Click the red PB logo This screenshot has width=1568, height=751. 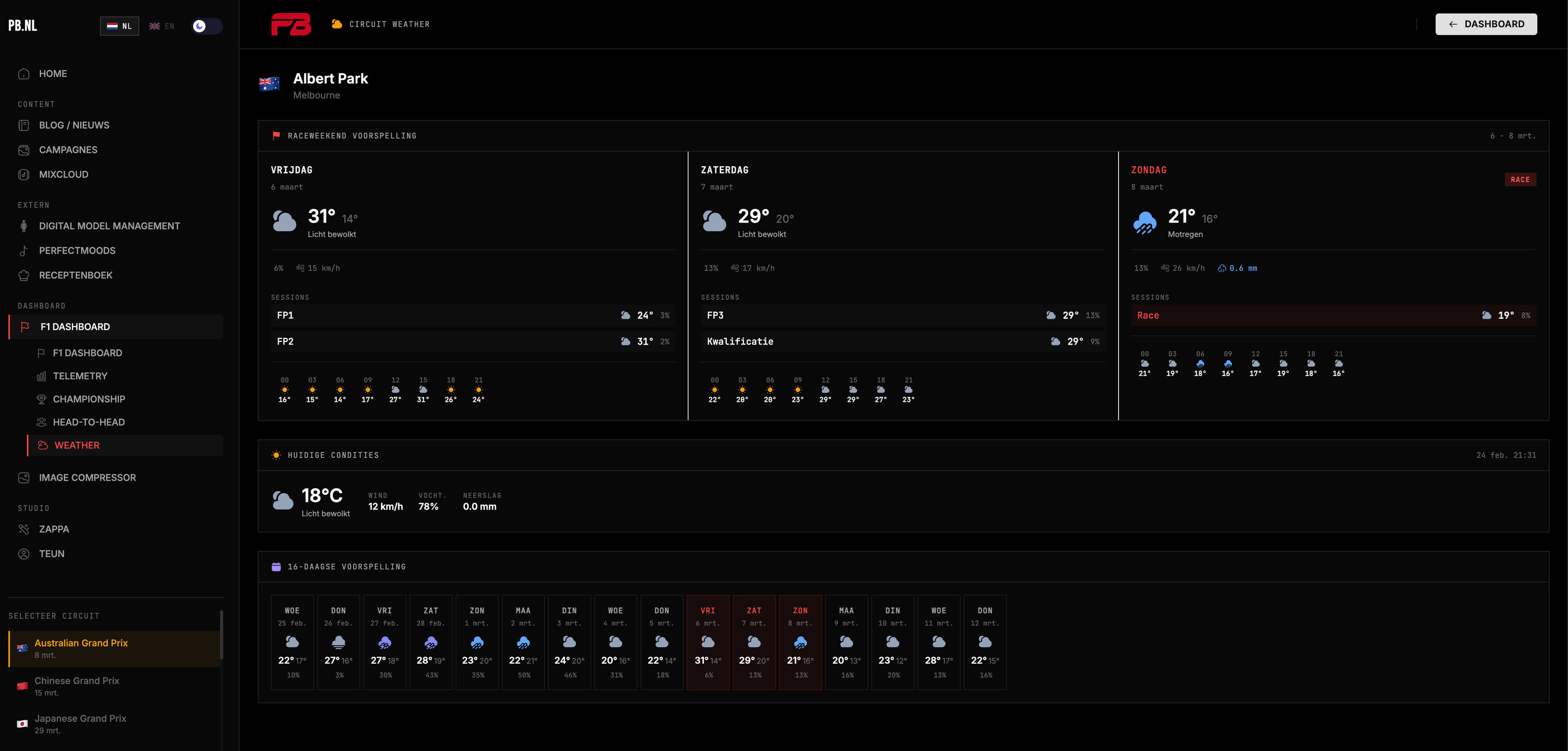click(x=291, y=24)
